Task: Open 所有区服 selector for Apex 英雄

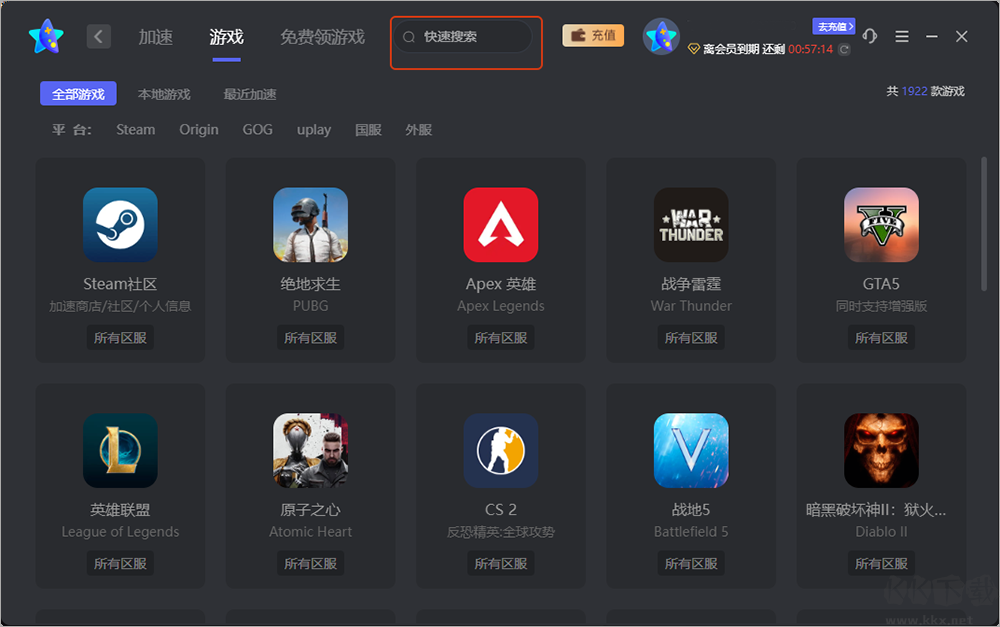Action: [x=501, y=337]
